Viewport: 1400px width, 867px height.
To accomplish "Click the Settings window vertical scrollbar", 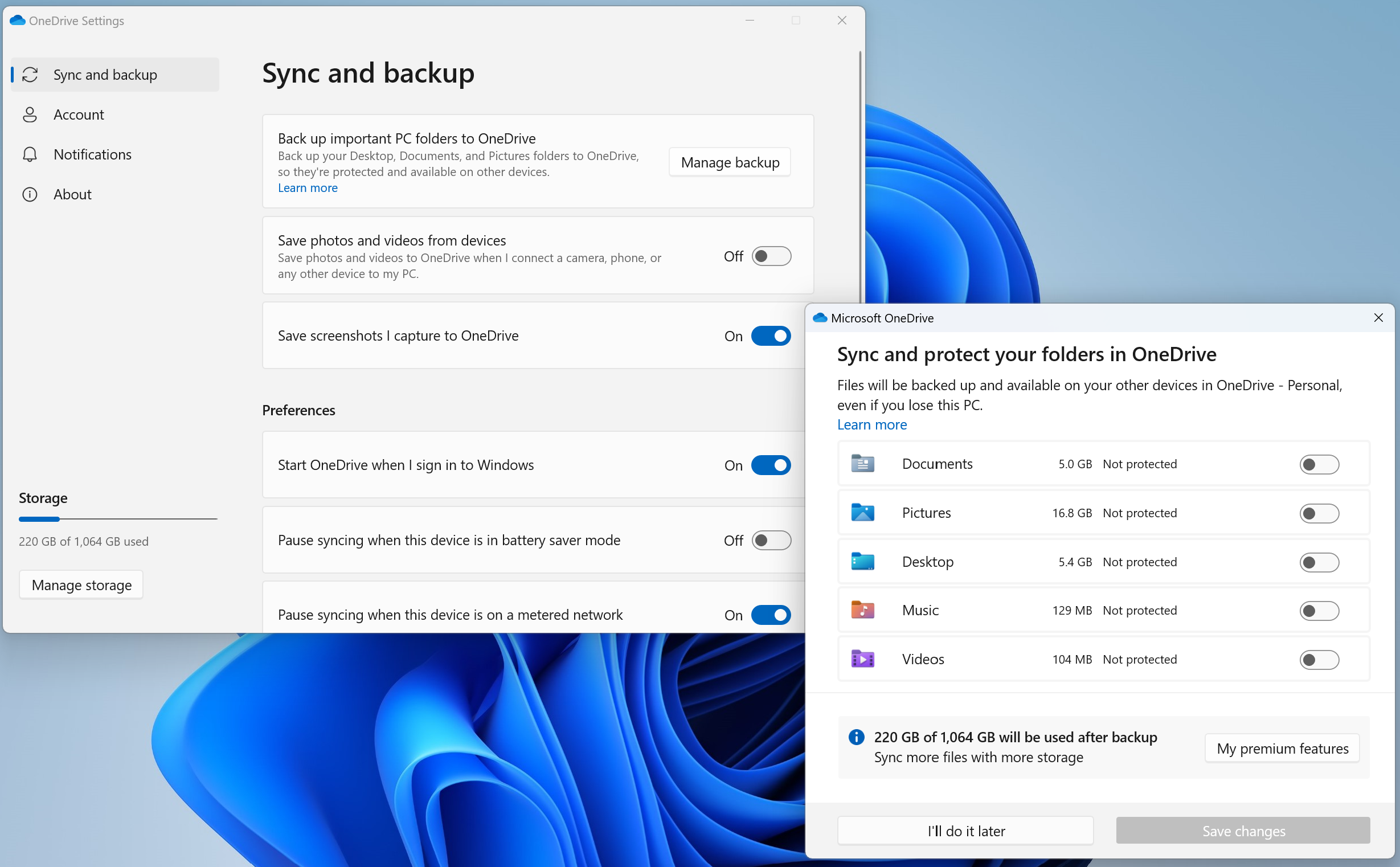I will [860, 178].
